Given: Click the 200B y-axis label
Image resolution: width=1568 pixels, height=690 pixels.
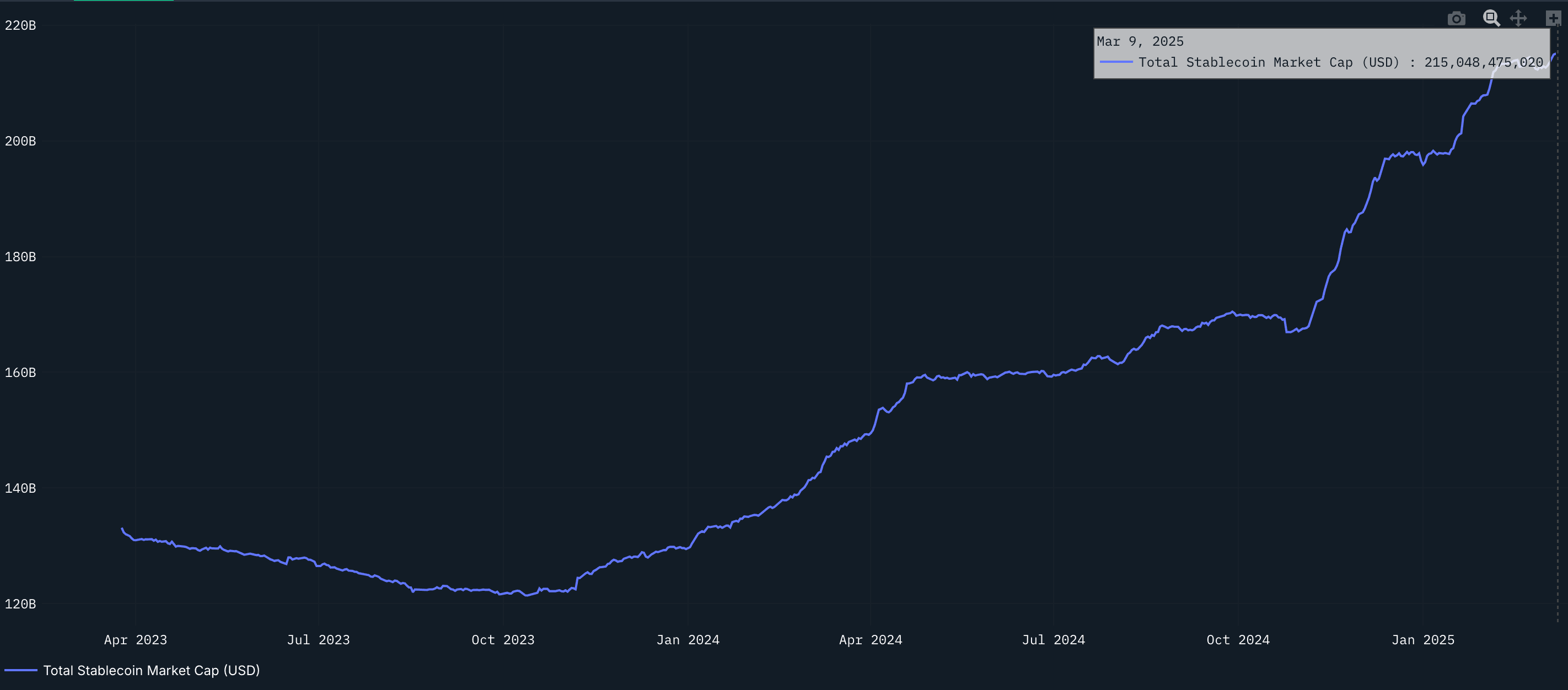Looking at the screenshot, I should click(x=20, y=141).
